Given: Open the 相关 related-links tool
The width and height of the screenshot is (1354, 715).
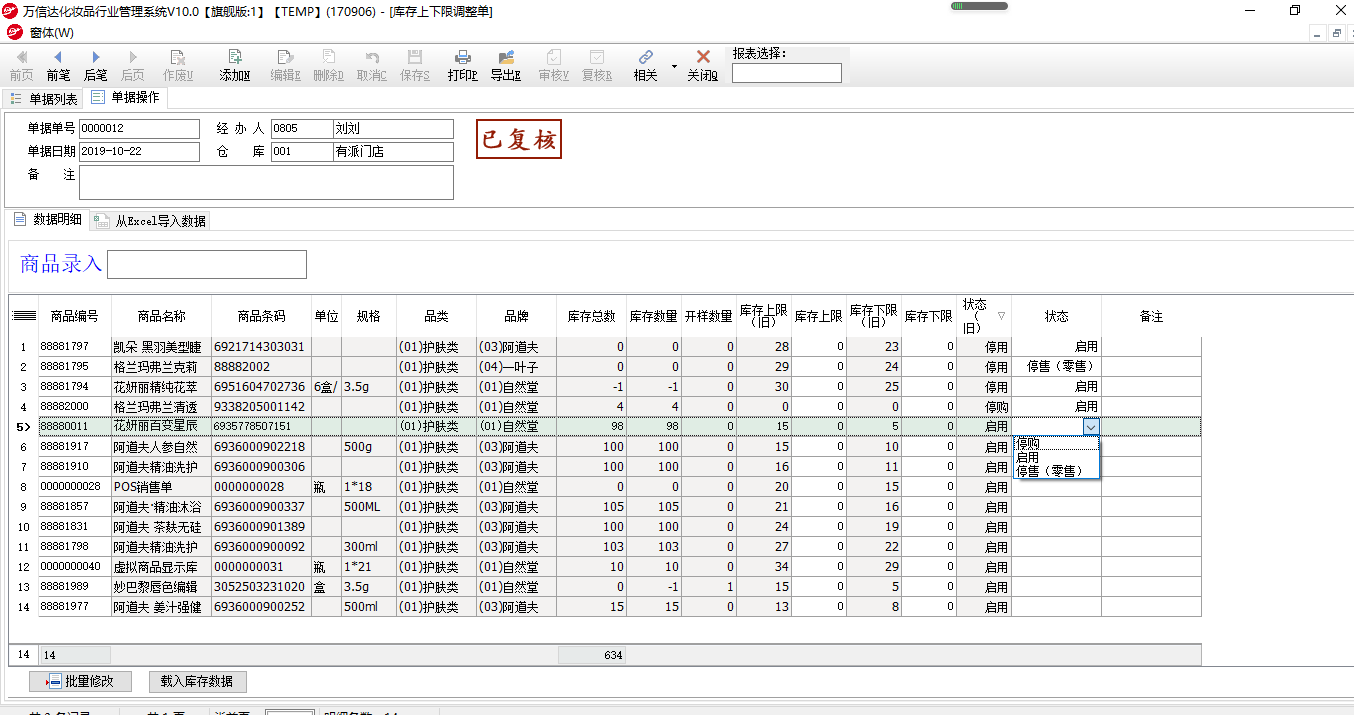Looking at the screenshot, I should tap(646, 66).
